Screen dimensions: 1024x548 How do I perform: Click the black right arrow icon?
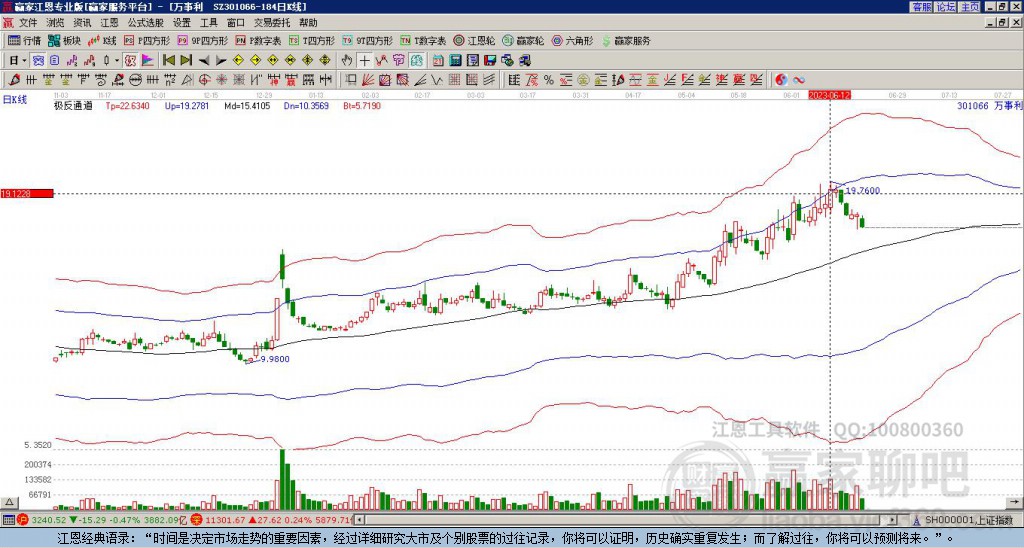point(221,61)
